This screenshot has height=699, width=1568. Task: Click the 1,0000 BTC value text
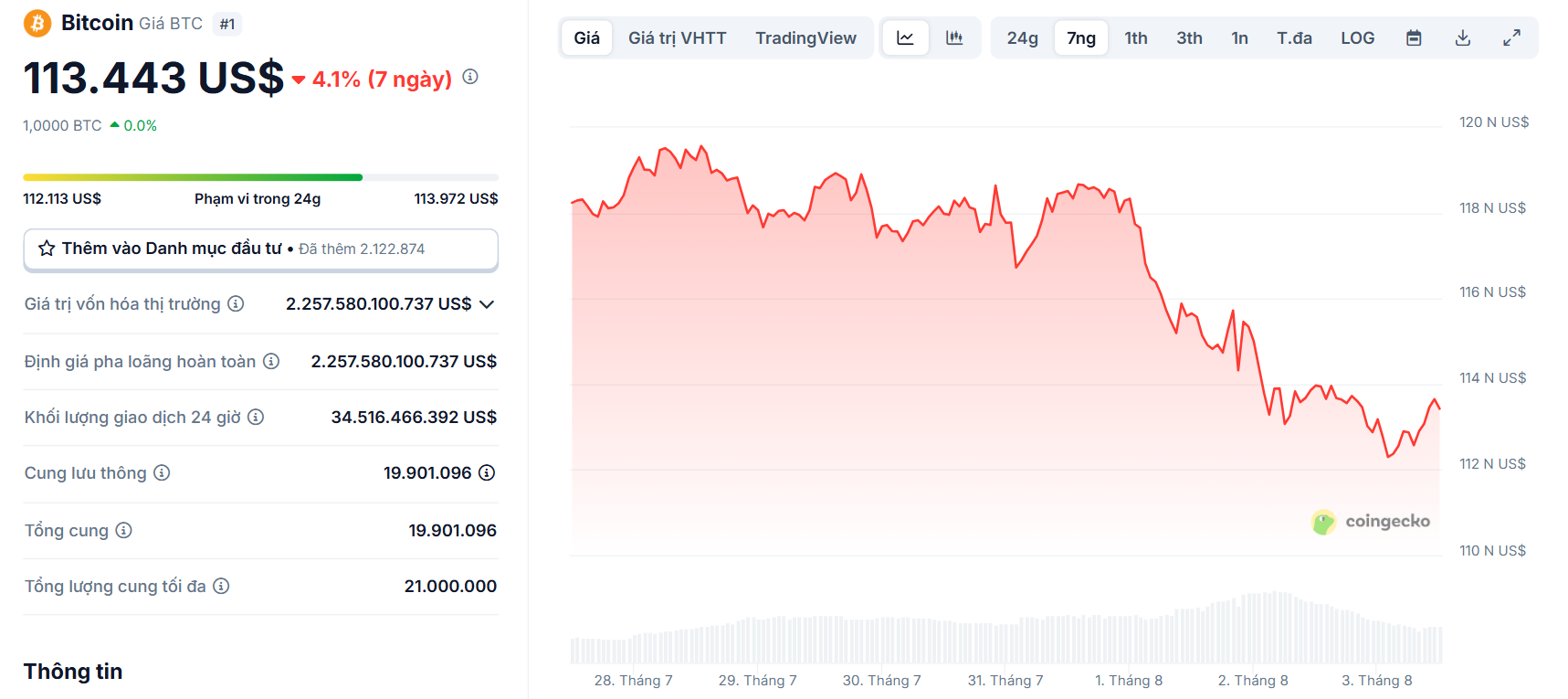tap(63, 125)
